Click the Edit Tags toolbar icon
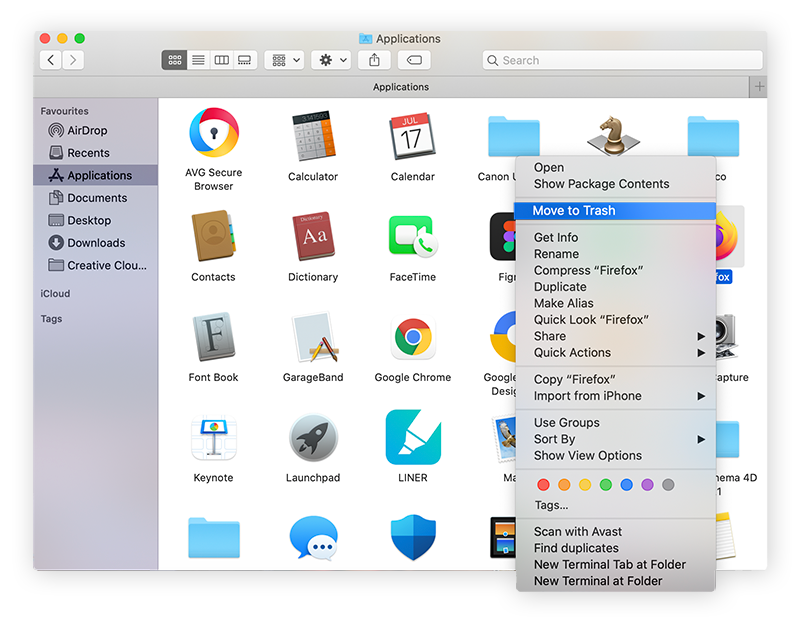The image size is (800, 624). (414, 60)
